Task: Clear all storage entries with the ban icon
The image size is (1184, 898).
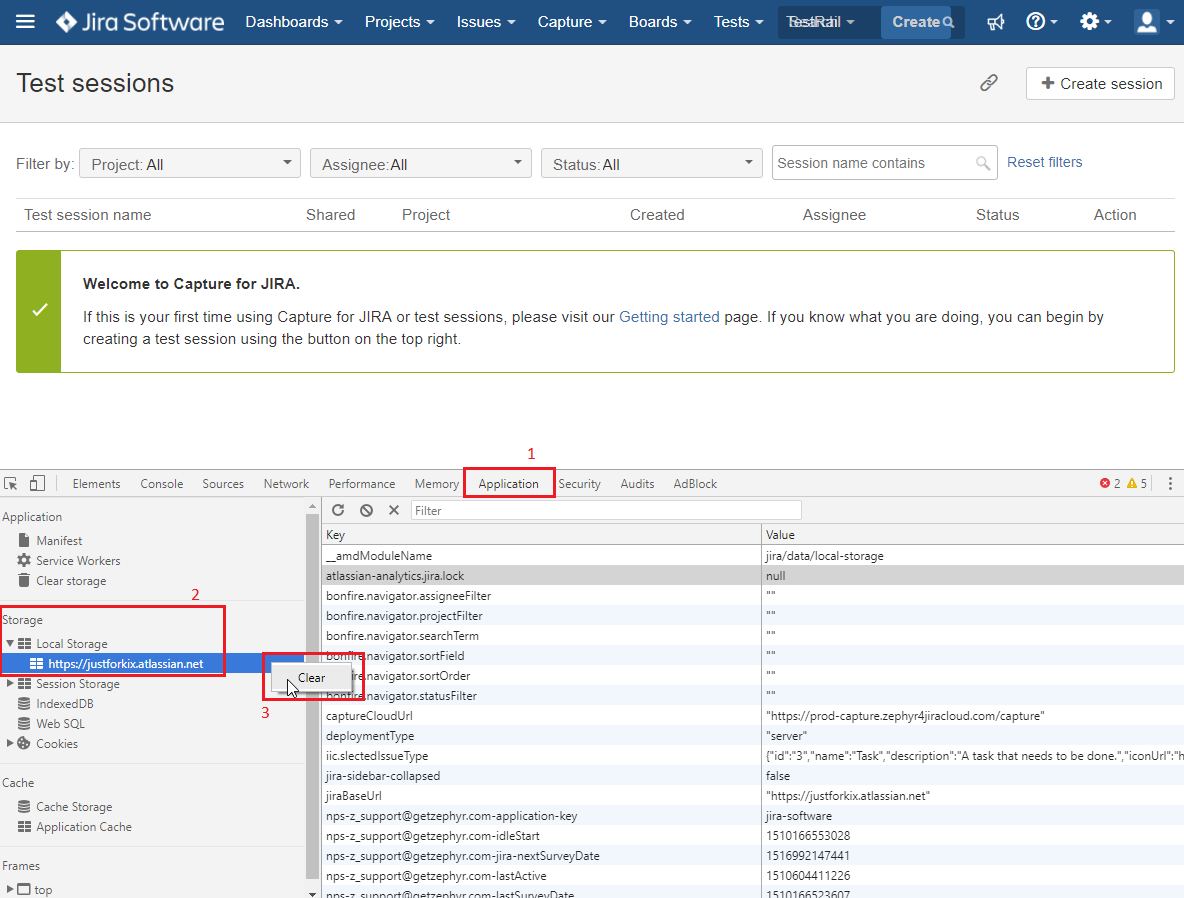Action: [366, 511]
